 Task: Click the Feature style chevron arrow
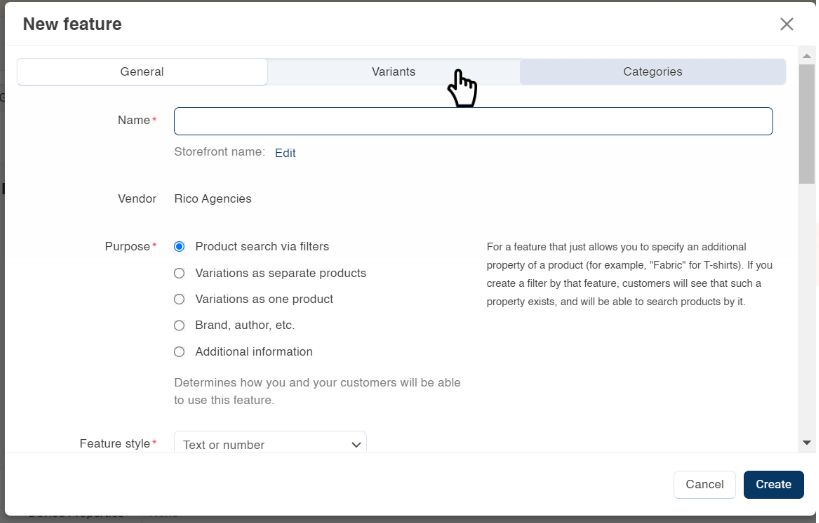[x=356, y=445]
